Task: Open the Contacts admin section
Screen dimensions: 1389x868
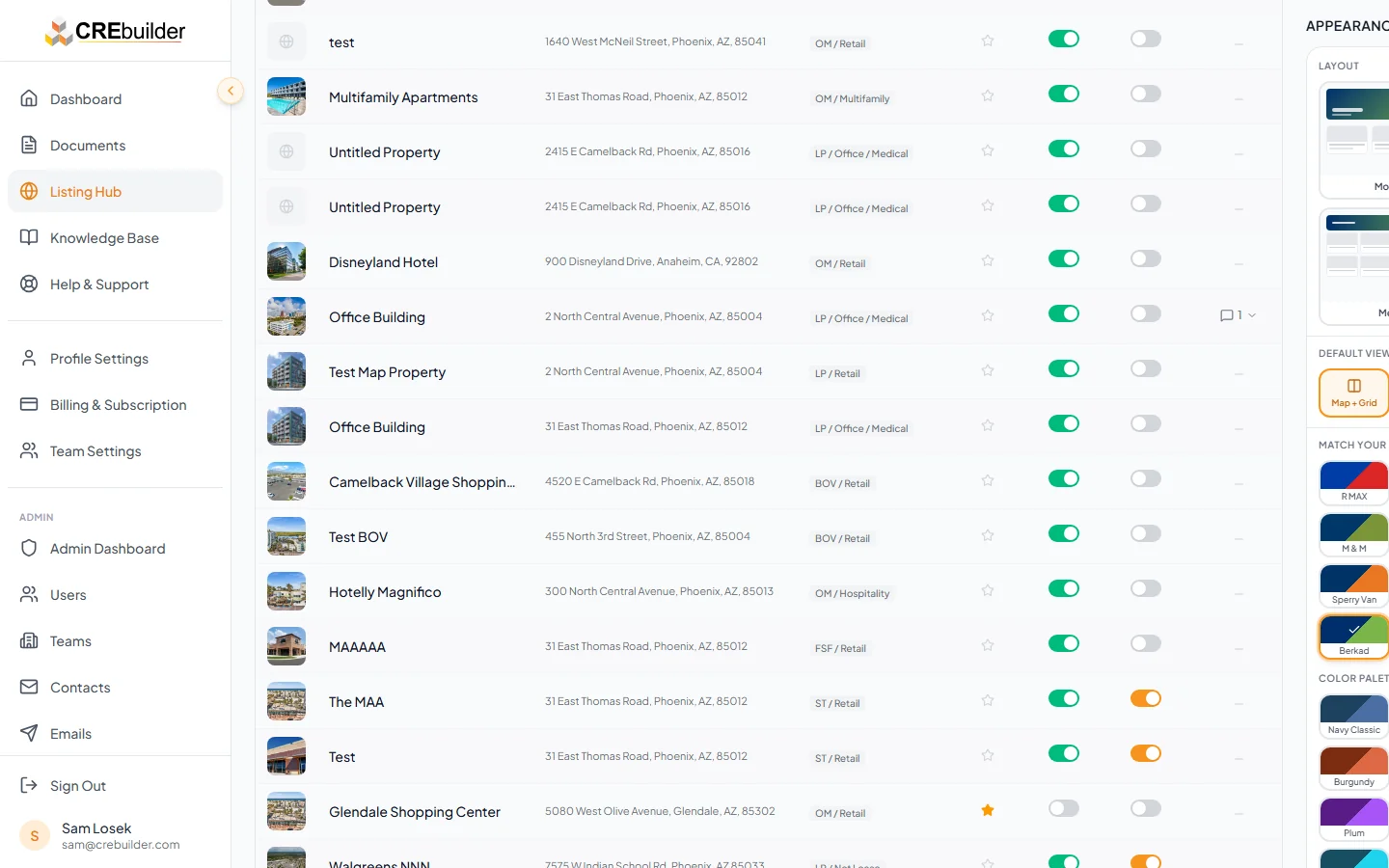Action: pos(79,687)
